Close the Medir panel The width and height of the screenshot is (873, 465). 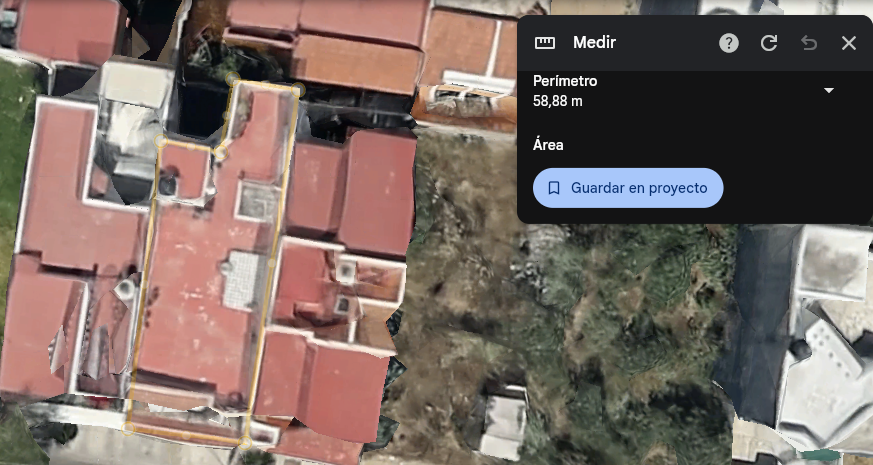849,43
